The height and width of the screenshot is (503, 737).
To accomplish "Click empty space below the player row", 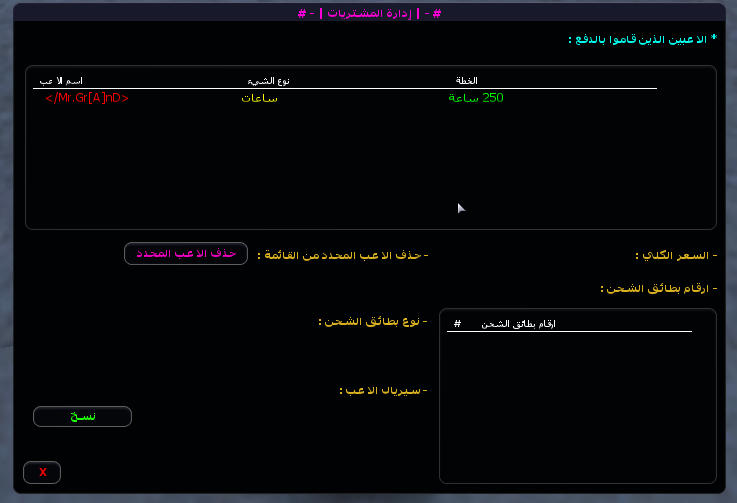I will tap(300, 170).
